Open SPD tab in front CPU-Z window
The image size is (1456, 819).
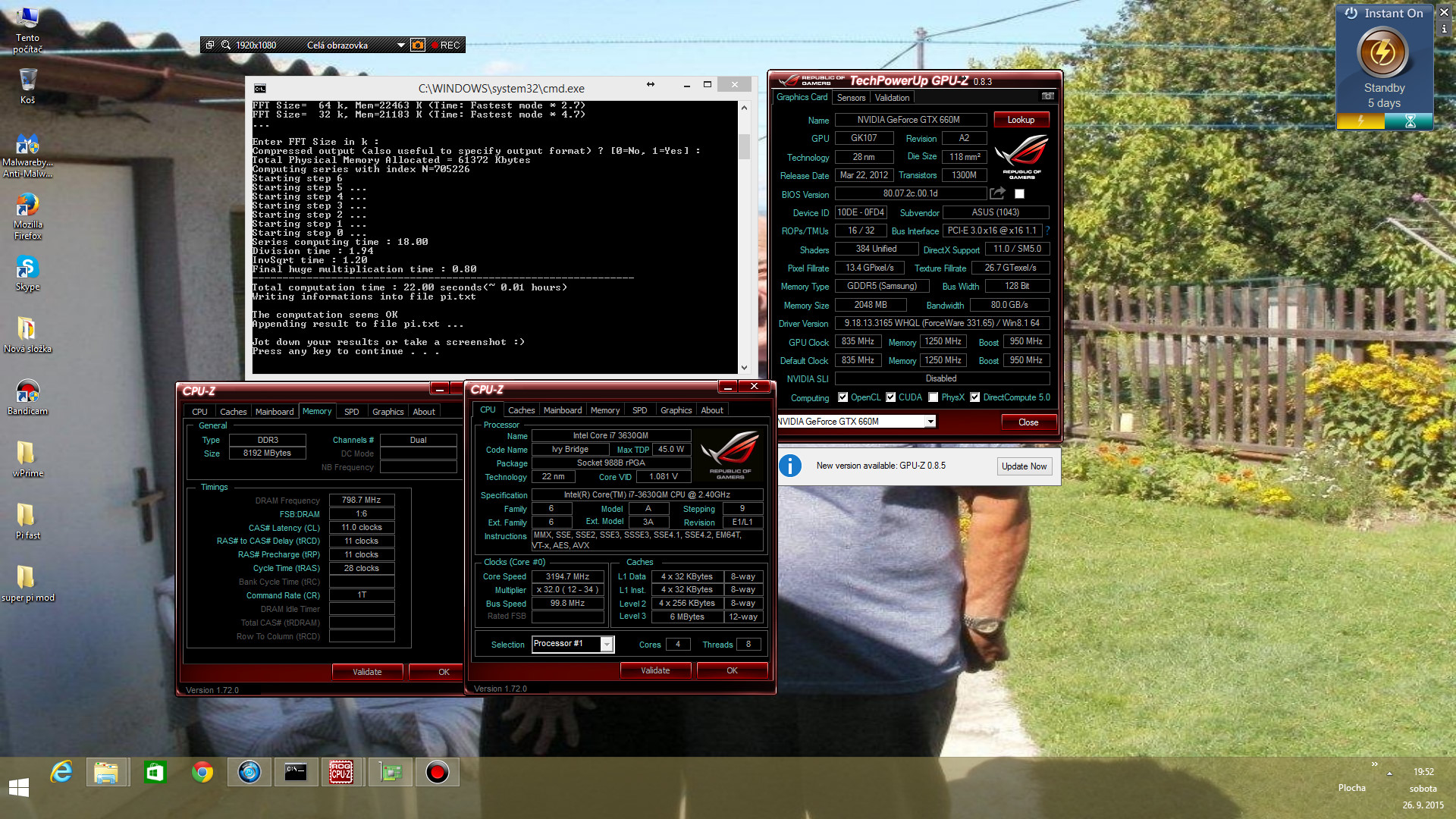click(640, 410)
